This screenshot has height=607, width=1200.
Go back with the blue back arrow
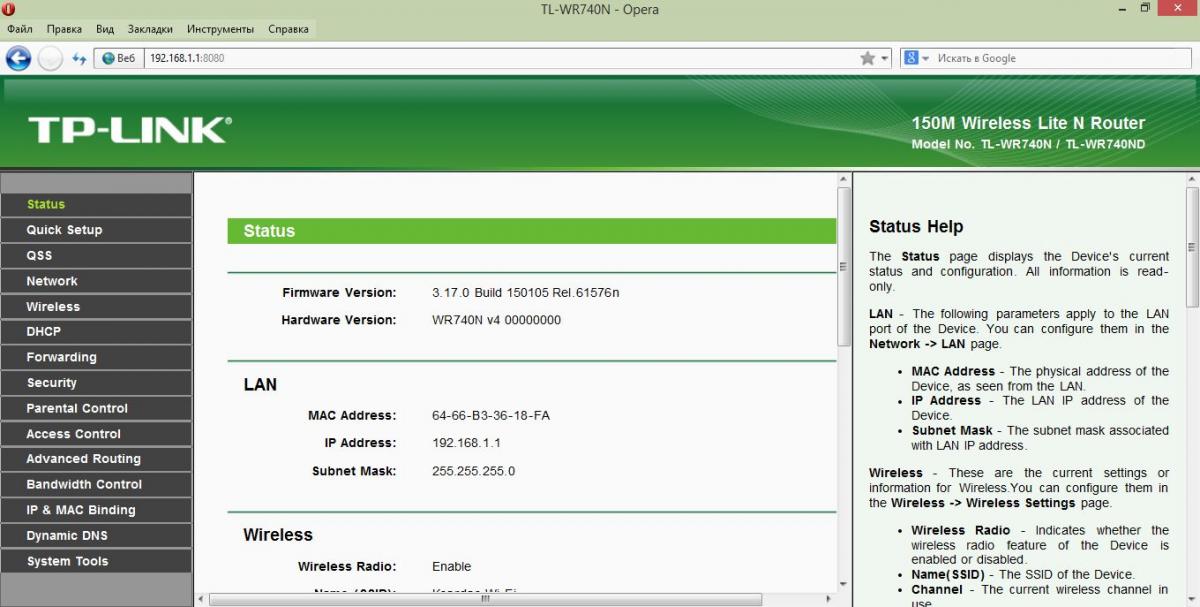point(18,58)
